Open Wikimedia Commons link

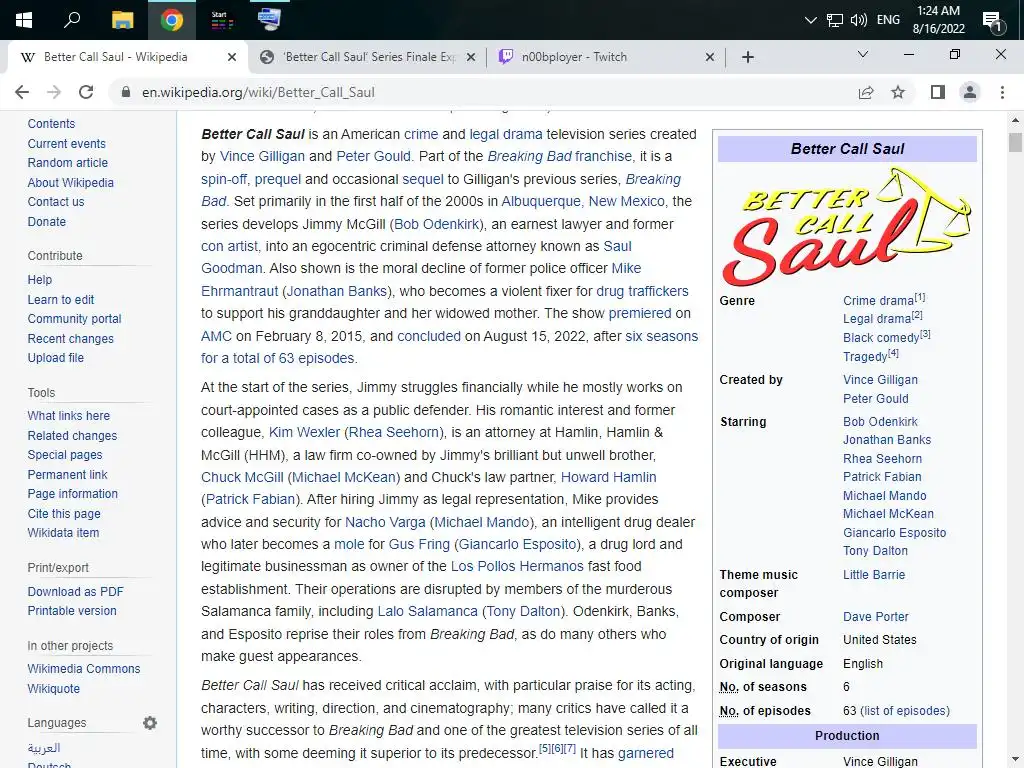pyautogui.click(x=84, y=669)
